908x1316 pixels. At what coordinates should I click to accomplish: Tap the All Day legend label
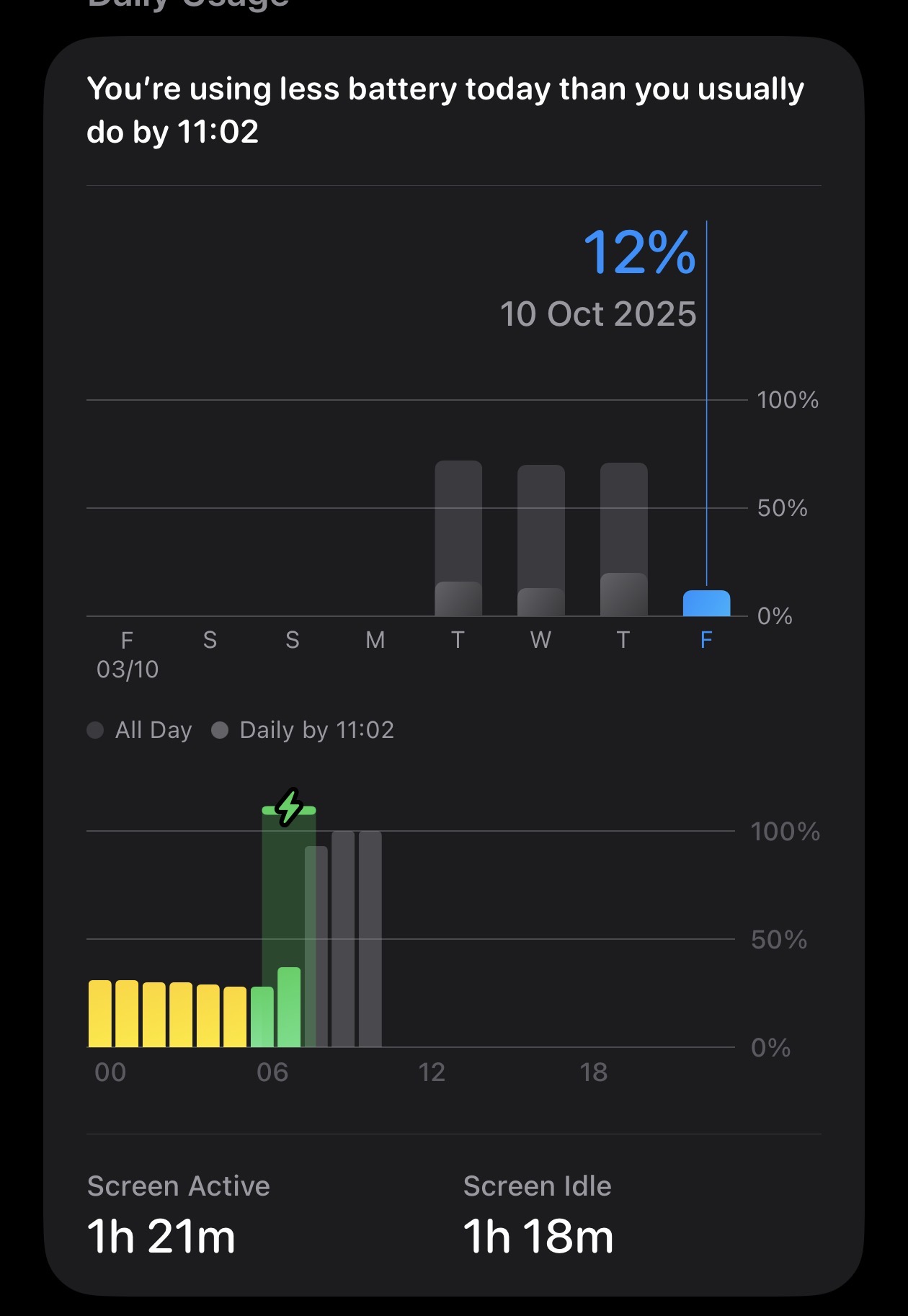click(x=153, y=730)
